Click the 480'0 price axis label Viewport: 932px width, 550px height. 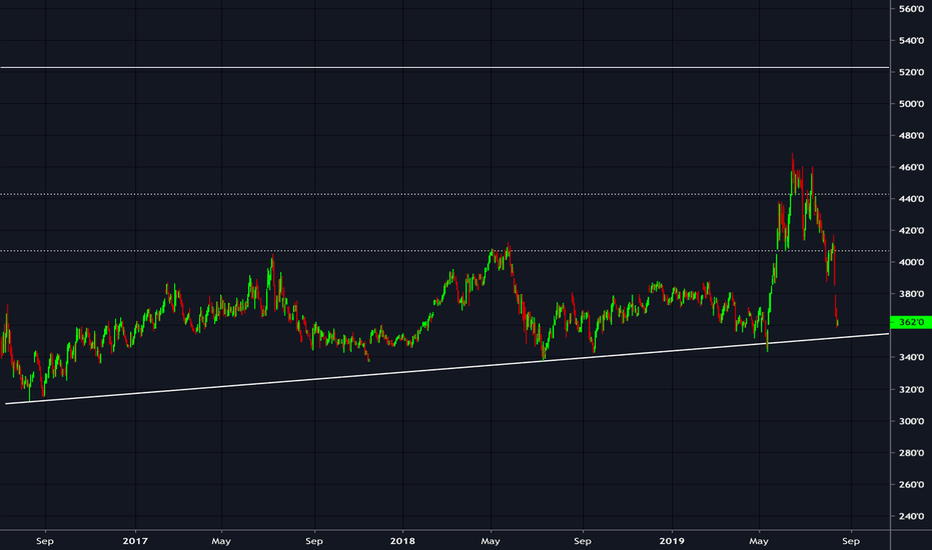pyautogui.click(x=912, y=136)
